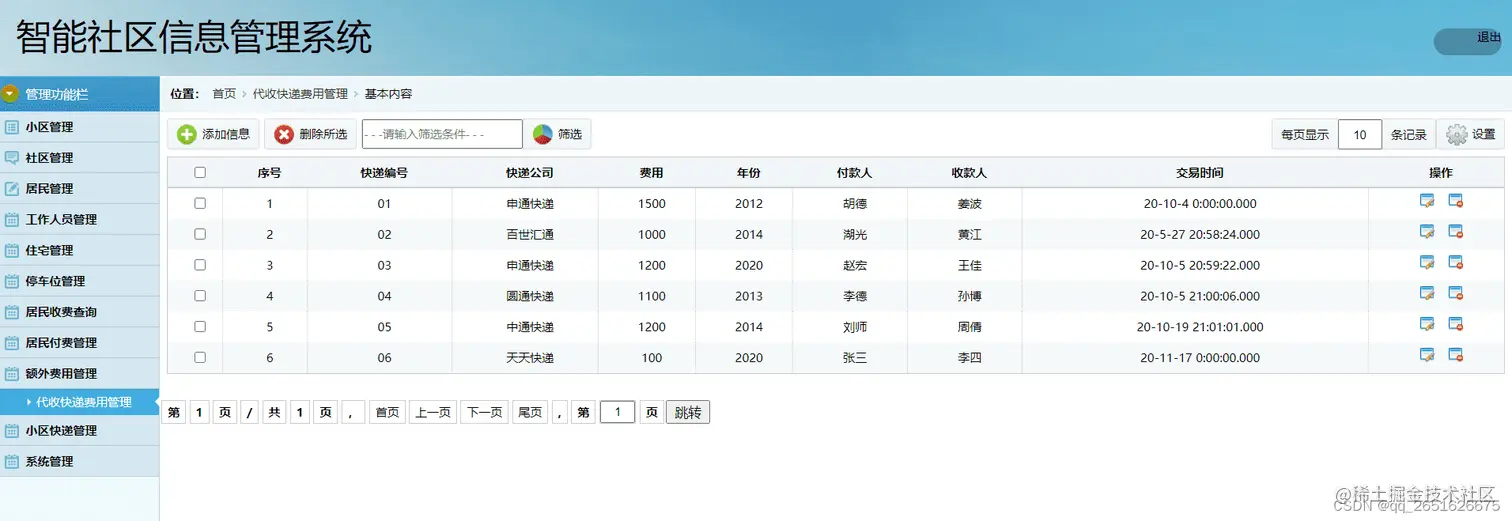Click the chat icon beside 社区管理
This screenshot has width=1512, height=521.
coord(12,158)
